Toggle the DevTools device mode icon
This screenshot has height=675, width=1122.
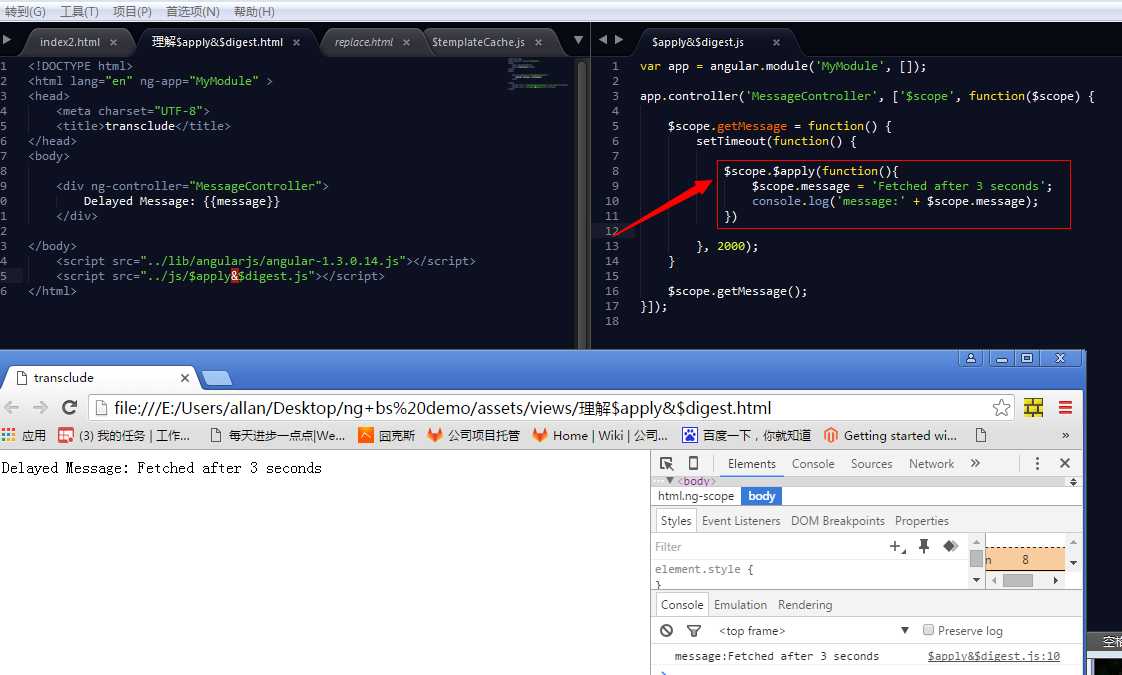(693, 463)
